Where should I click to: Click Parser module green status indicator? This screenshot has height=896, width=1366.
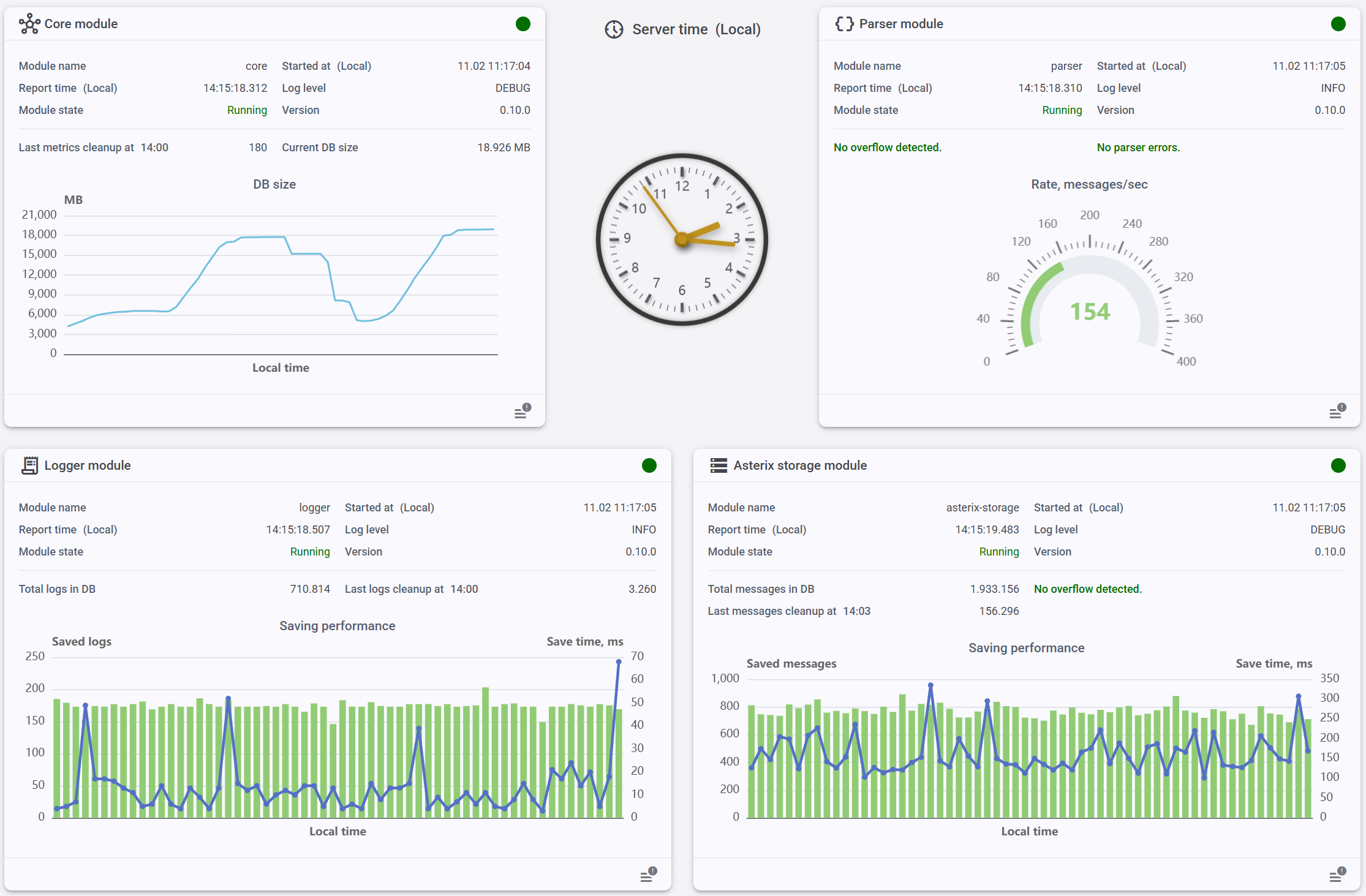1338,24
